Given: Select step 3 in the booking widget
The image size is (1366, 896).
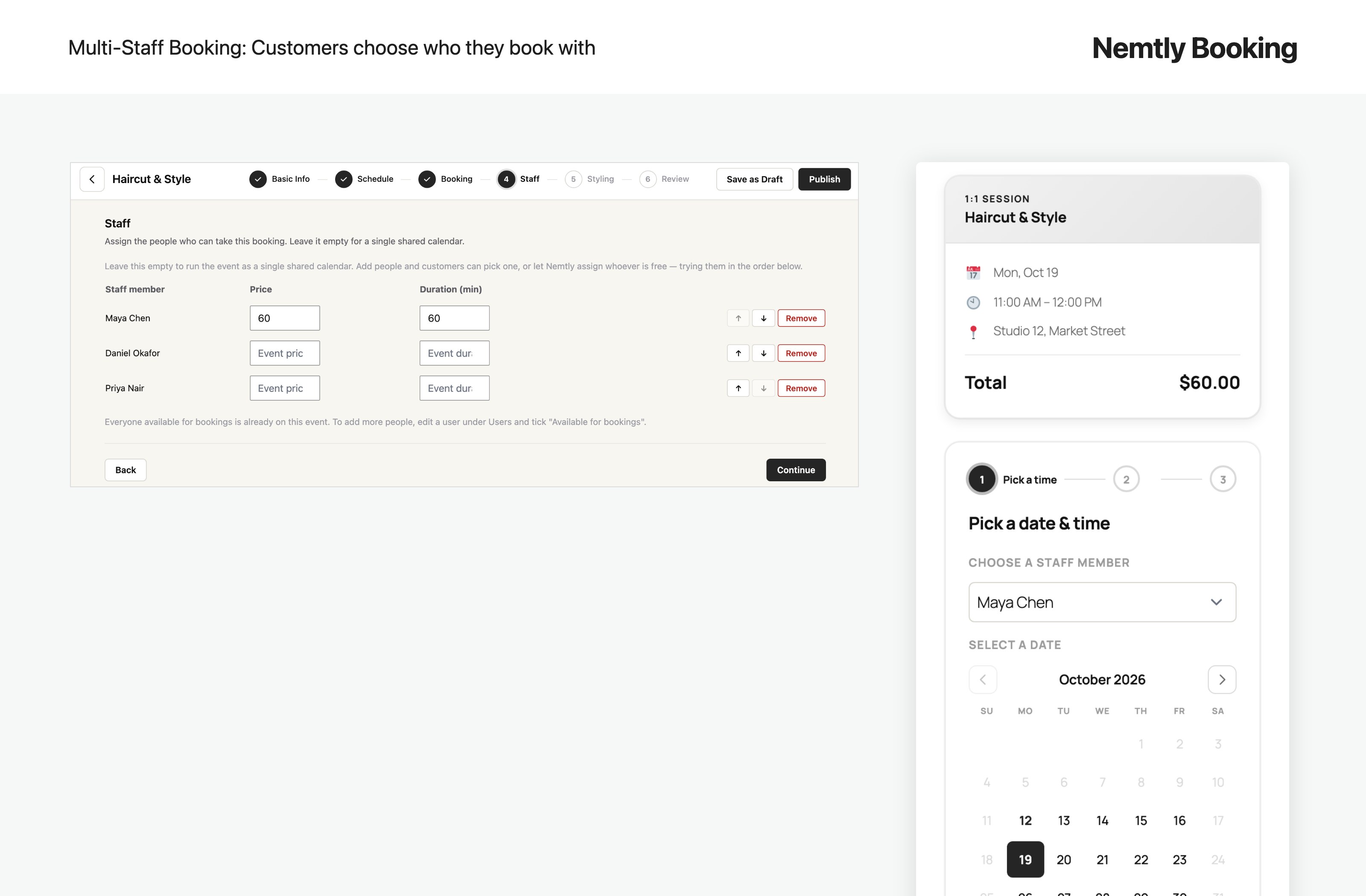Looking at the screenshot, I should [x=1223, y=480].
